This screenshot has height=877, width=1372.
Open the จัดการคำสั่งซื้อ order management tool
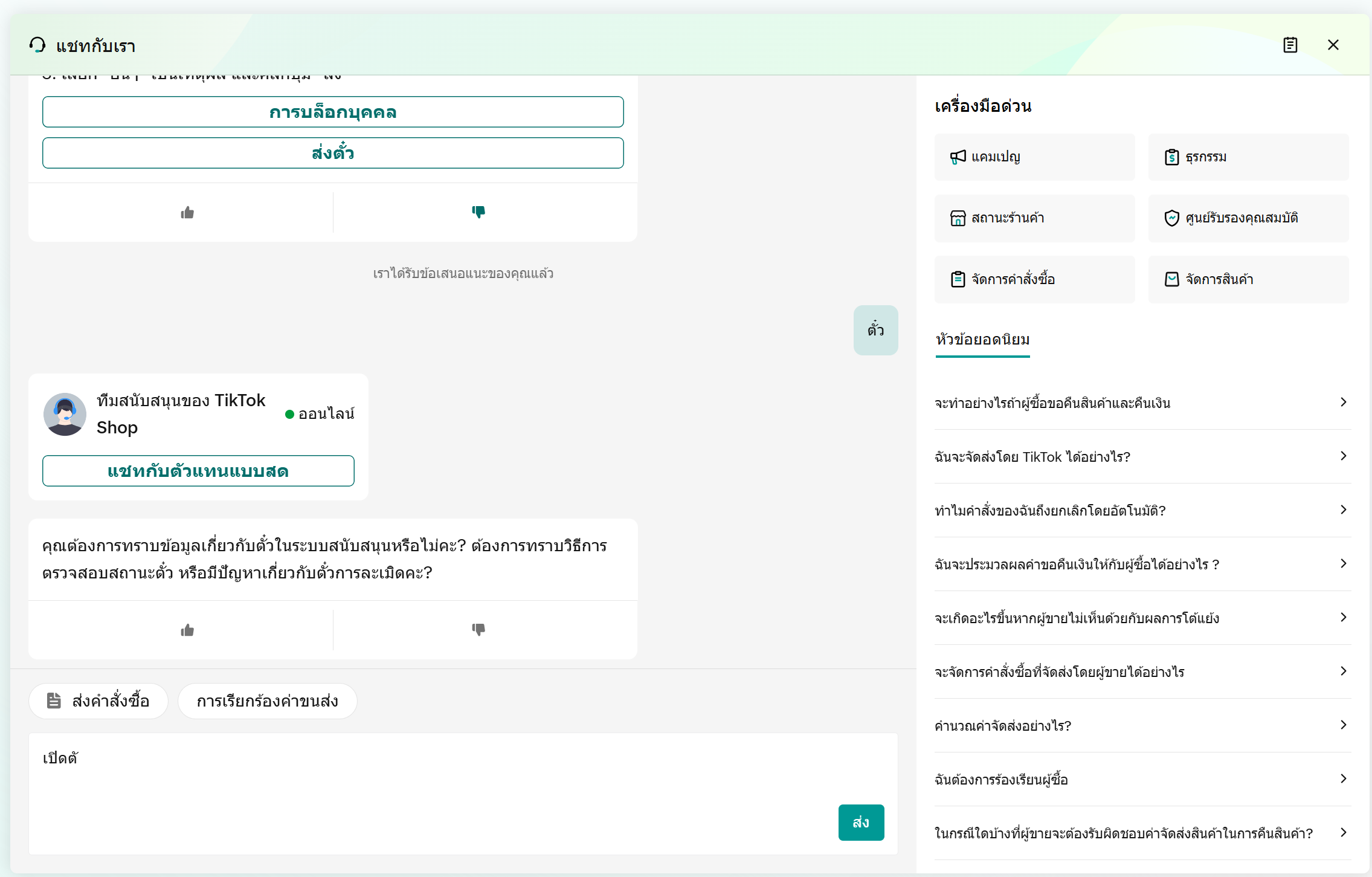pos(1034,279)
